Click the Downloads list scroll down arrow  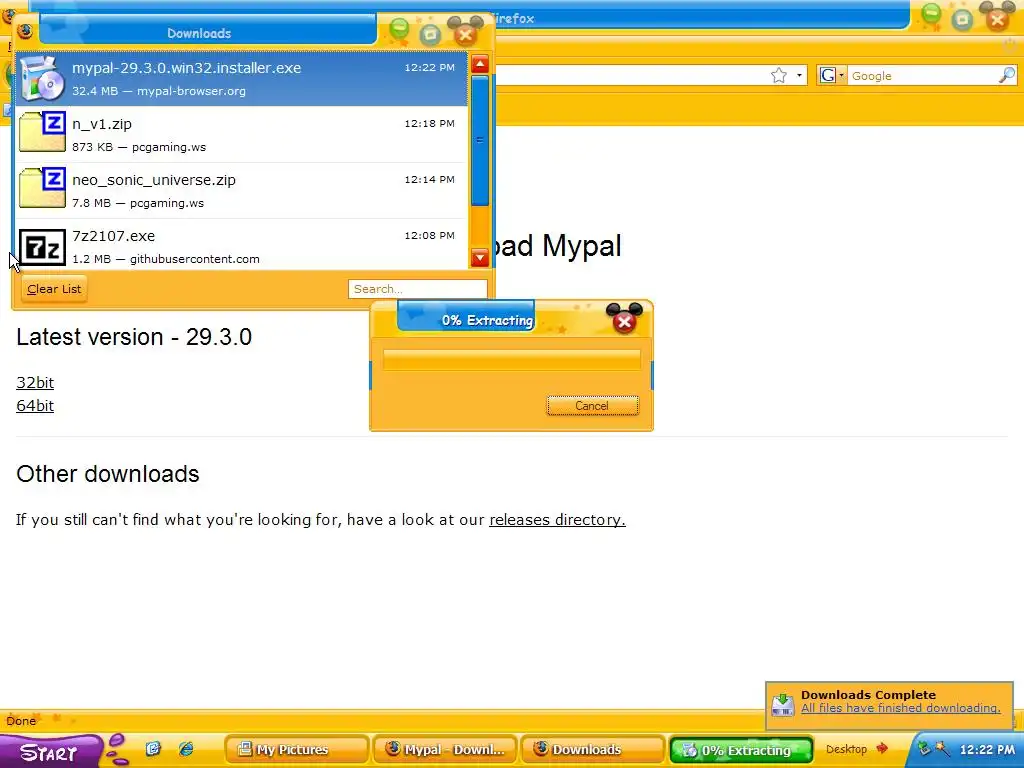pyautogui.click(x=480, y=257)
